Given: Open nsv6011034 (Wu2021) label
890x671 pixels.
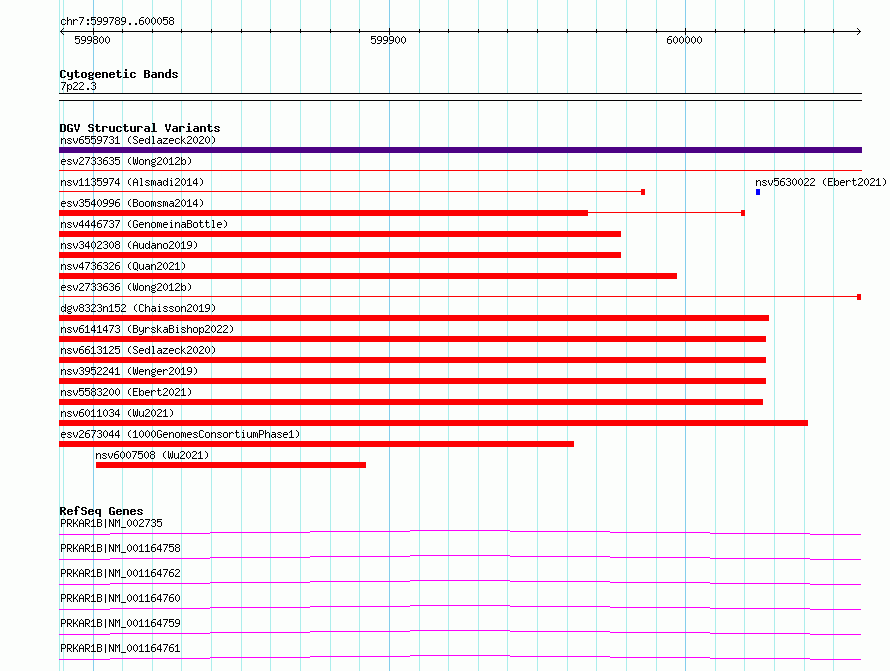Looking at the screenshot, I should pyautogui.click(x=117, y=413).
